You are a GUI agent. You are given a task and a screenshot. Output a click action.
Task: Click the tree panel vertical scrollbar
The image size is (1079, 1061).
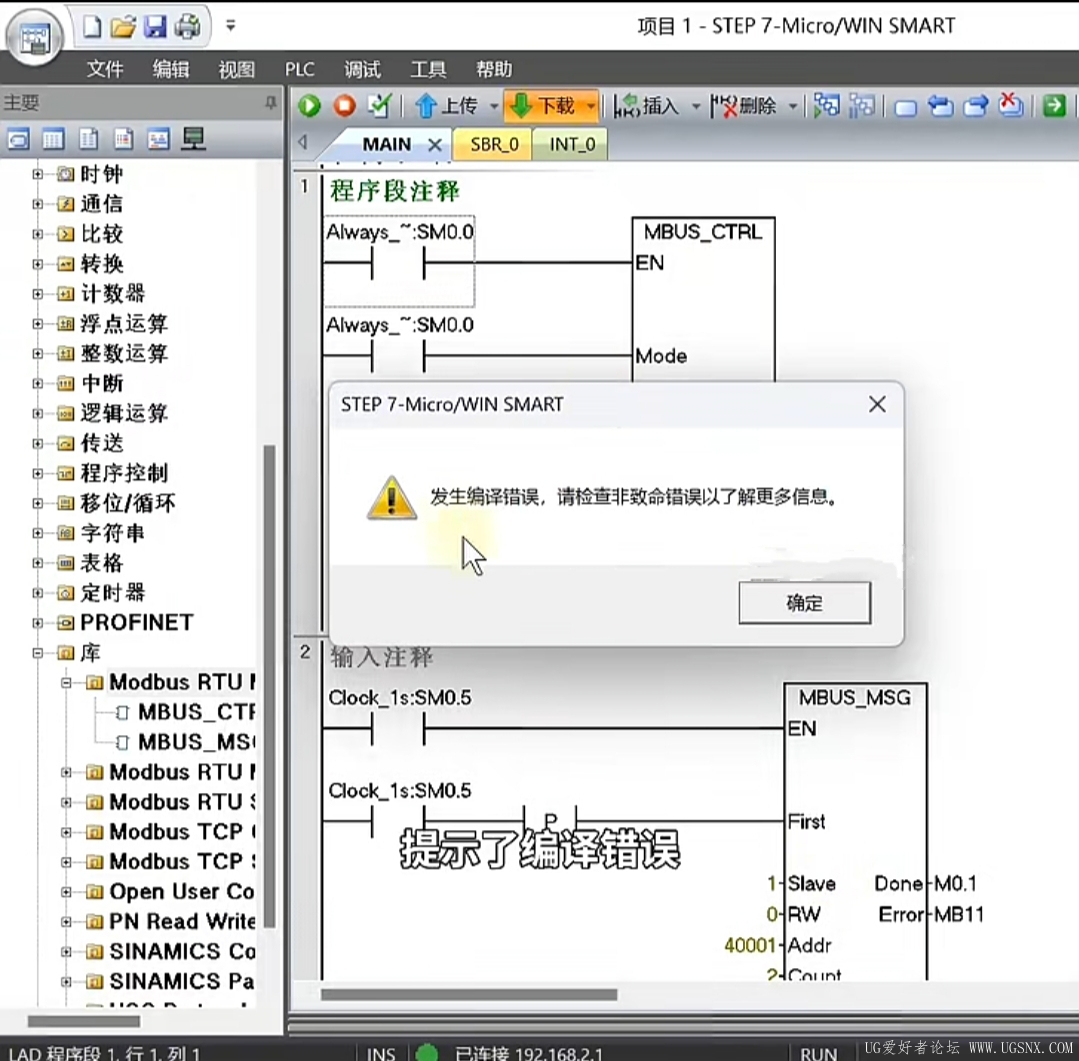[270, 686]
